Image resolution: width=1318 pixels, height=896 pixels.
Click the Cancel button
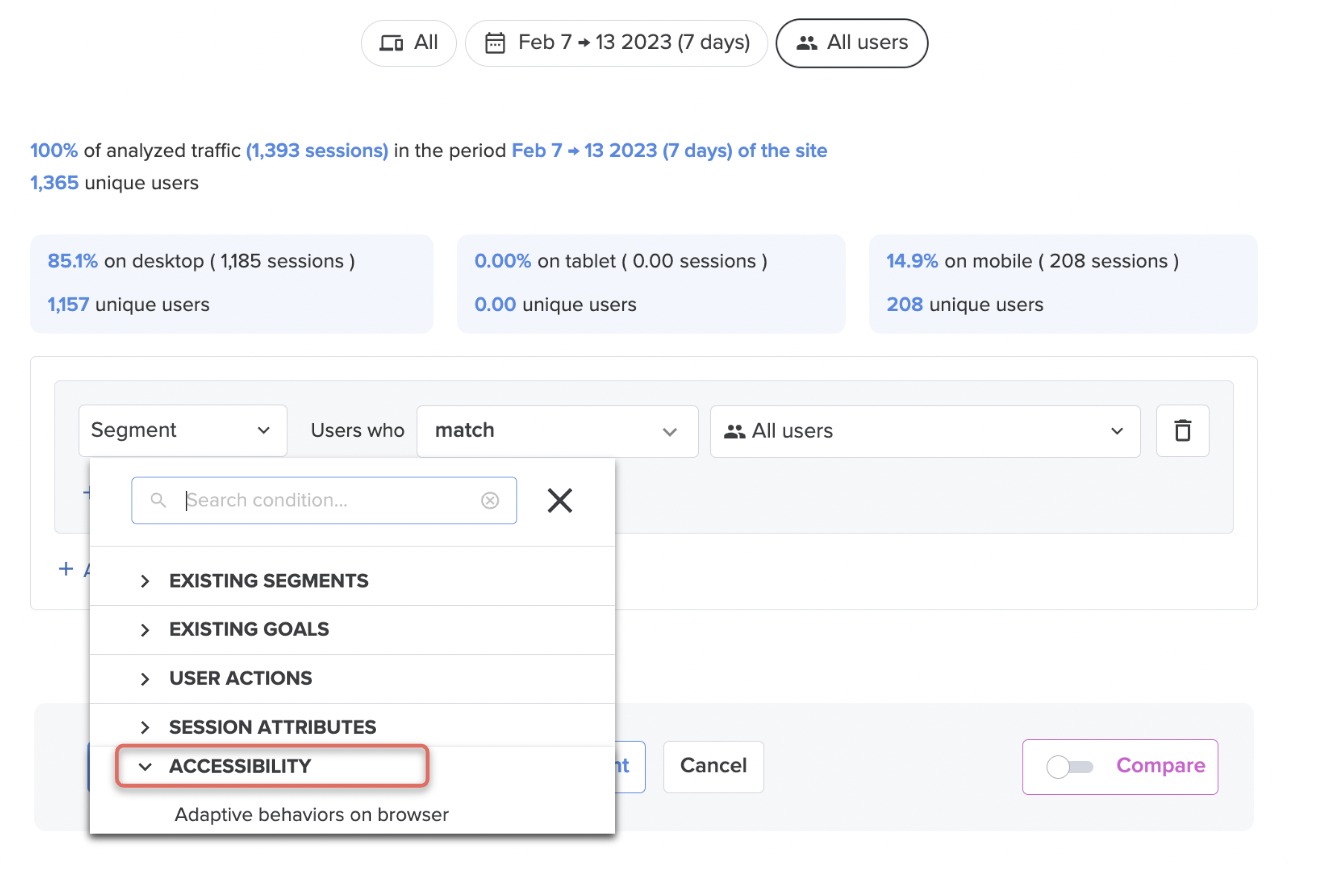[x=714, y=766]
